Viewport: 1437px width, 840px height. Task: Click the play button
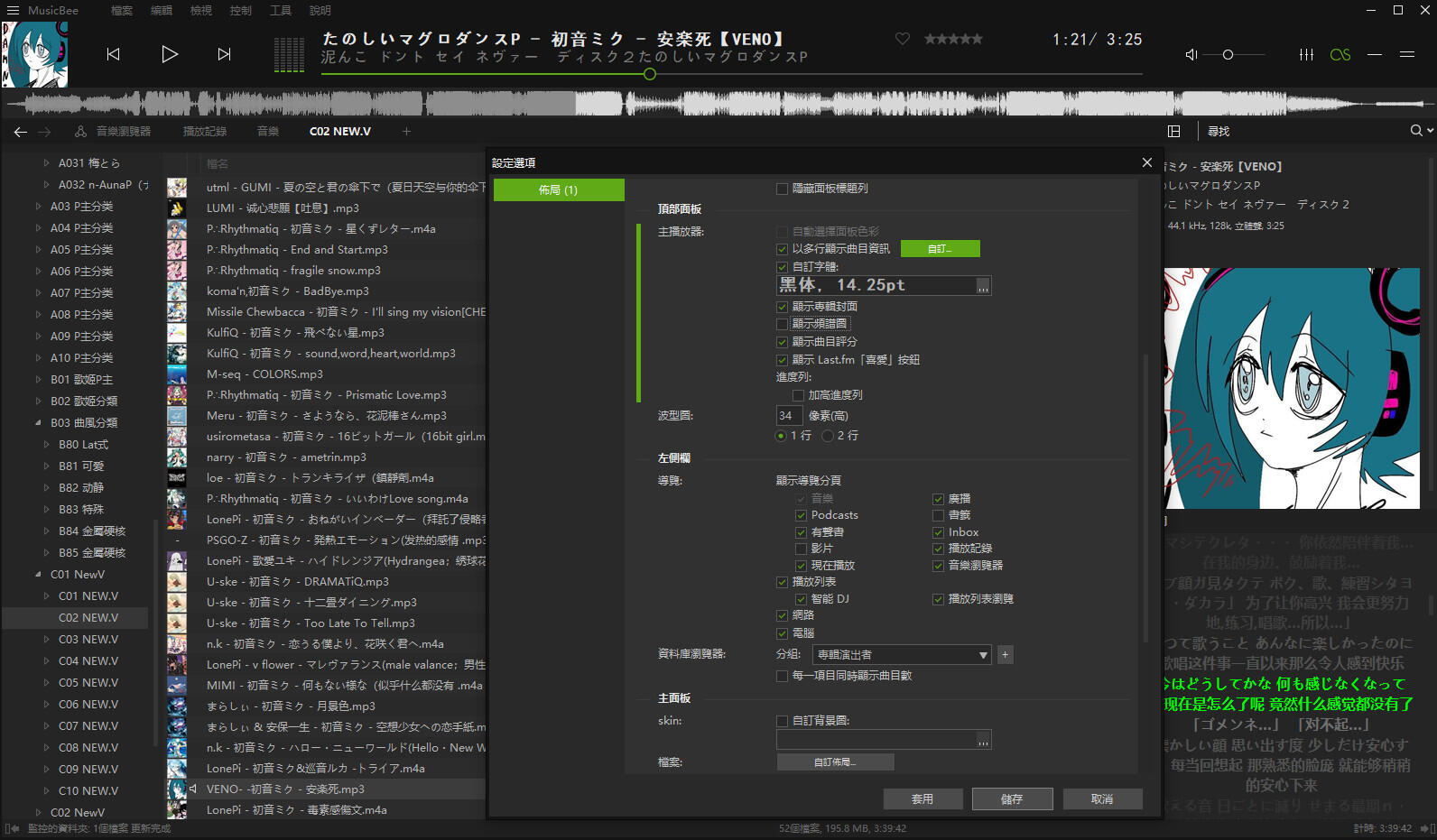169,54
